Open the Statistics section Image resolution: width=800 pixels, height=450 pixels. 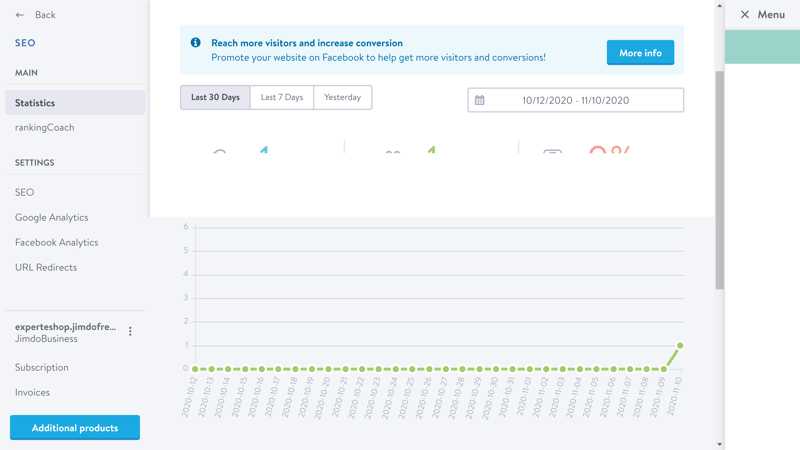pyautogui.click(x=75, y=103)
